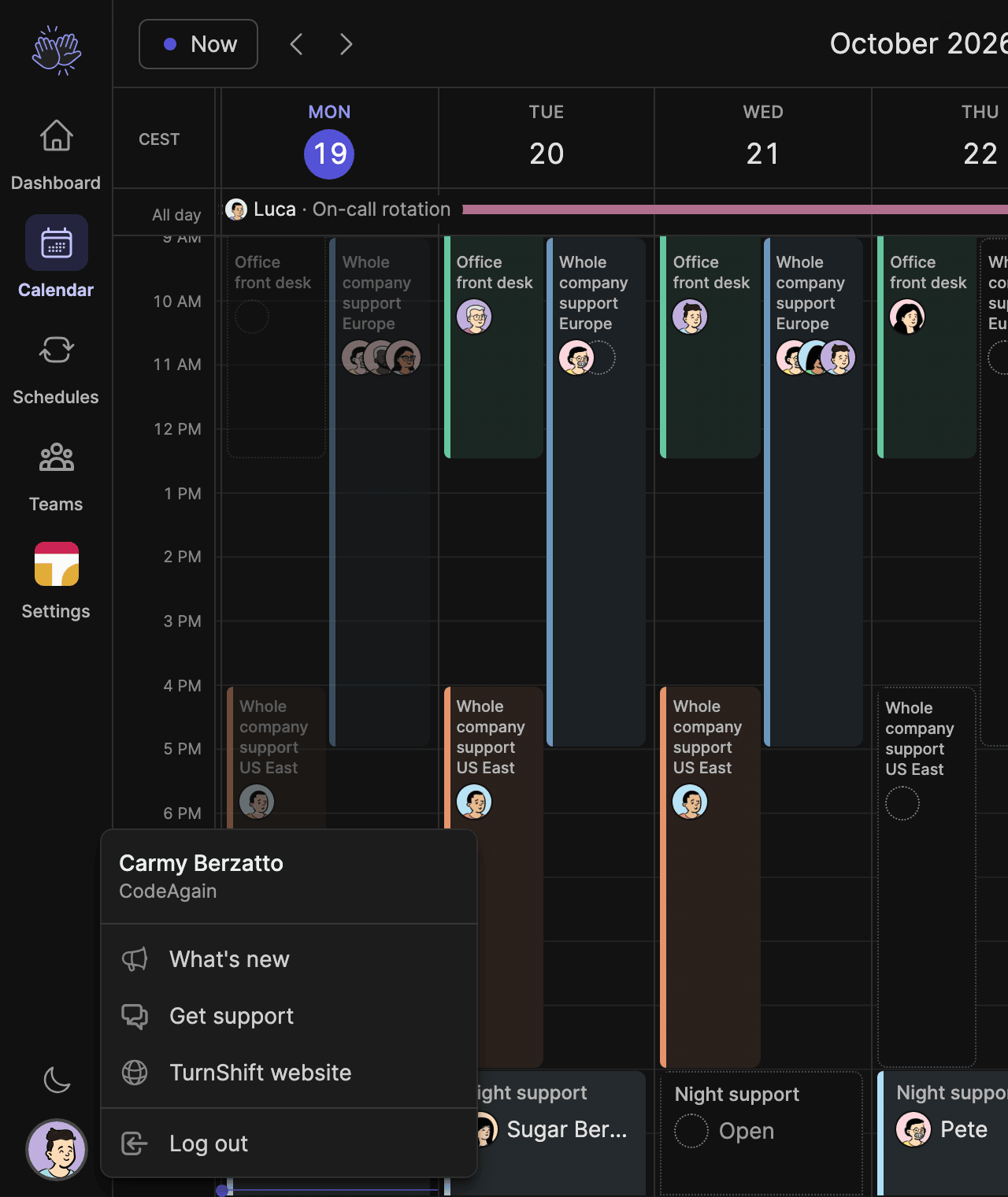Image resolution: width=1008 pixels, height=1197 pixels.
Task: Click the avatar on Thursday's Office front desk
Action: pyautogui.click(x=907, y=317)
